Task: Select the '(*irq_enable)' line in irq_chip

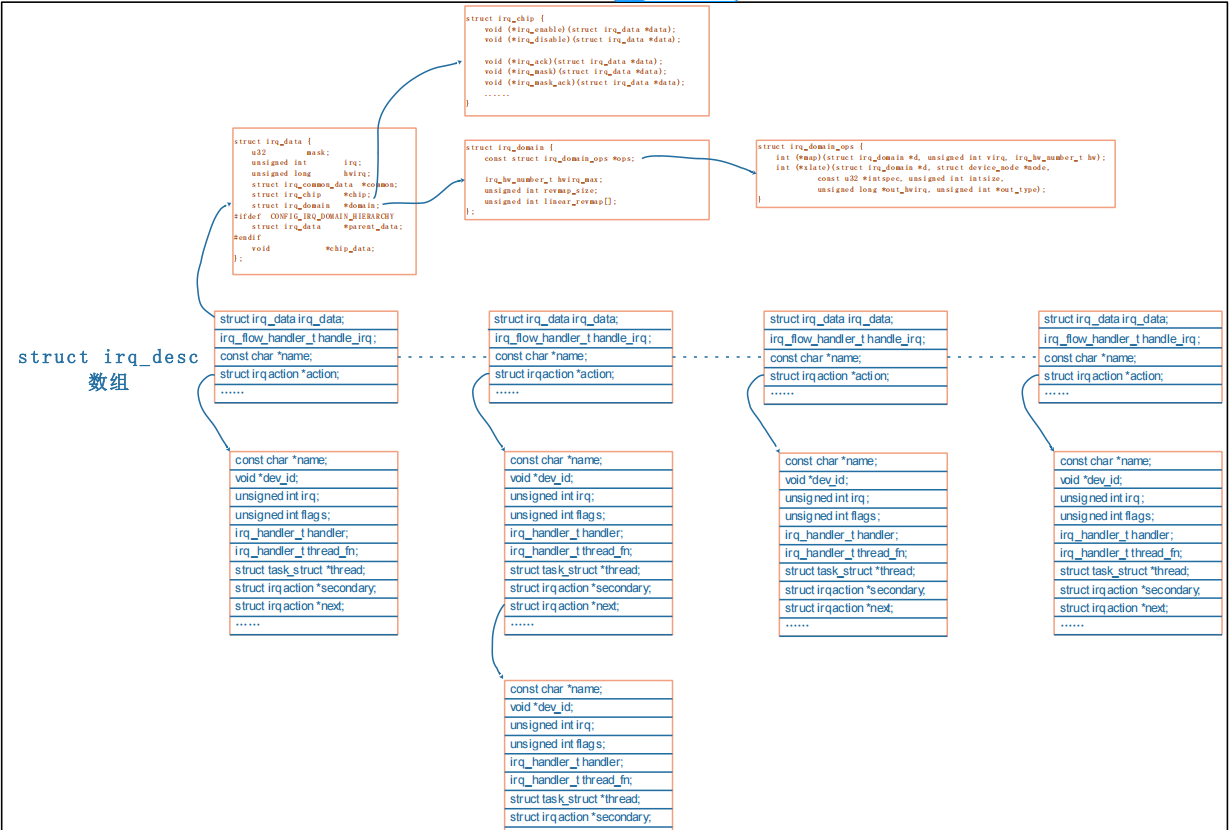Action: pyautogui.click(x=580, y=29)
